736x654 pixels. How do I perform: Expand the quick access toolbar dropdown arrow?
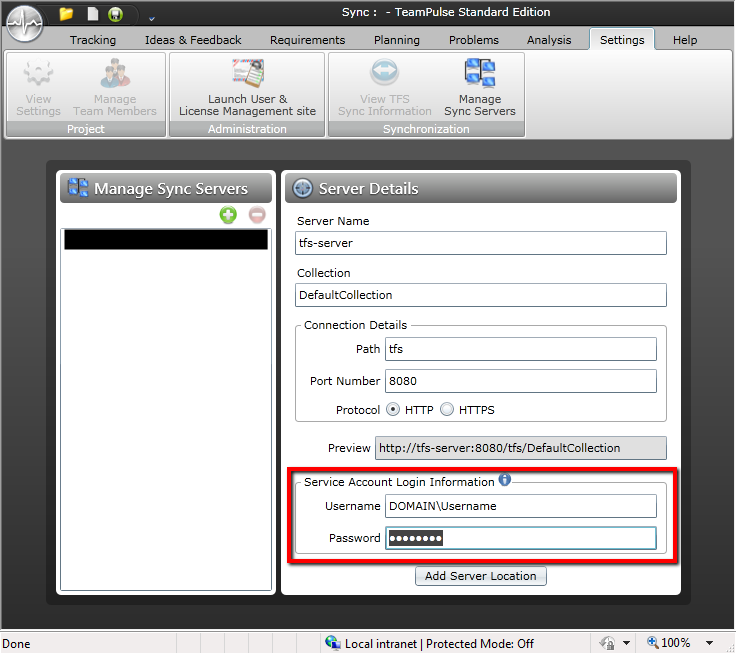point(152,19)
